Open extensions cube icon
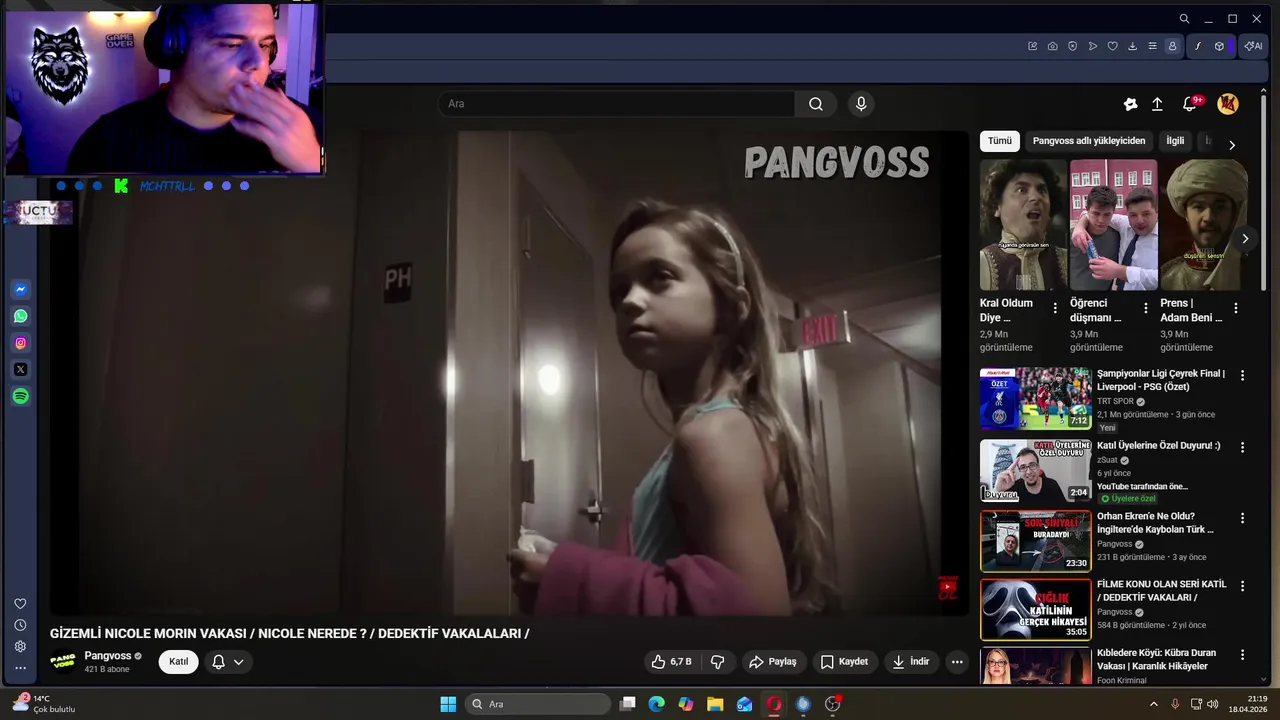Screen dimensions: 1280x720 click(x=1219, y=46)
